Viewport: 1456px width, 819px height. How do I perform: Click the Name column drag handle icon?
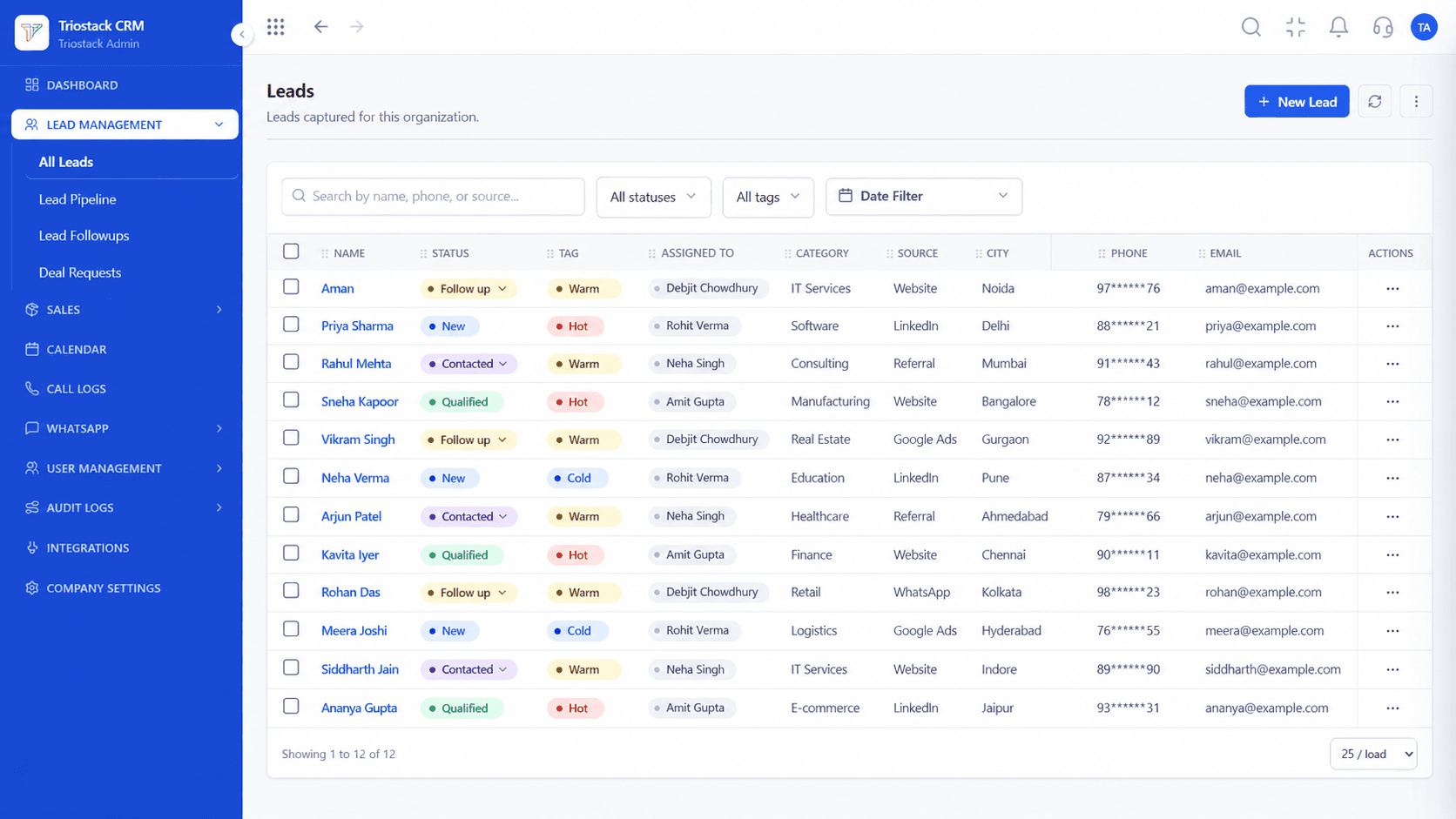tap(325, 253)
